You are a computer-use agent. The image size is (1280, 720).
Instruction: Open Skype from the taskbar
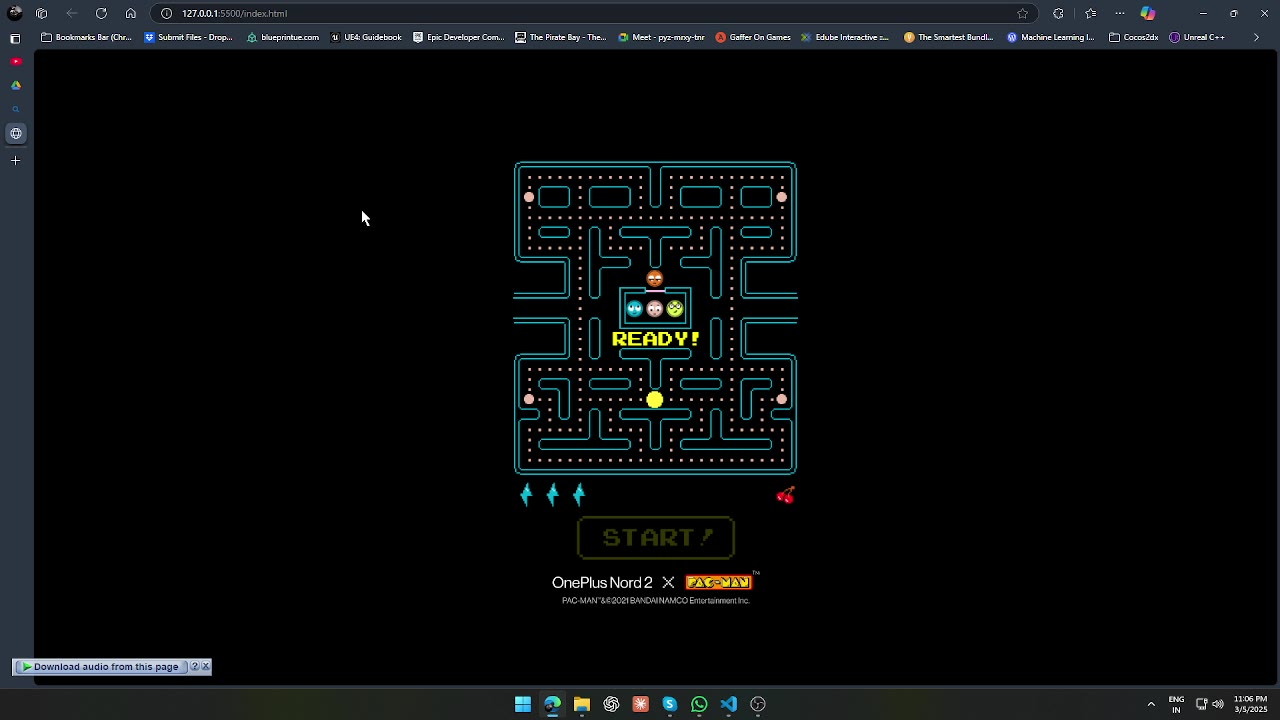(x=670, y=704)
